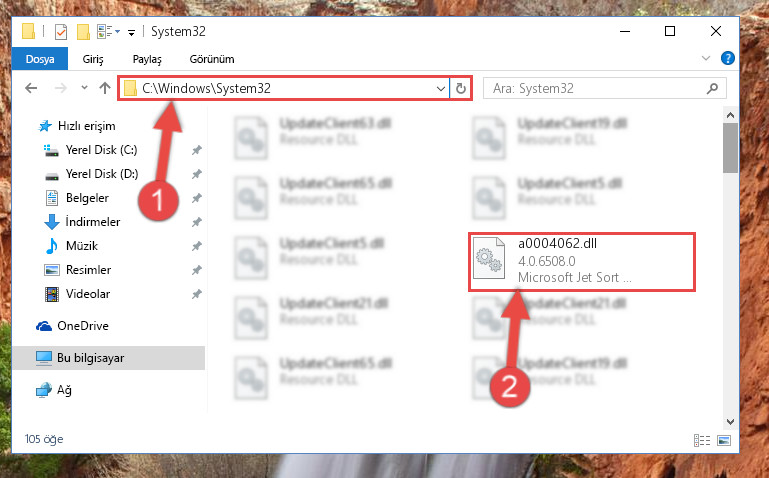
Task: Switch to large thumbnails view icon
Action: tap(724, 440)
